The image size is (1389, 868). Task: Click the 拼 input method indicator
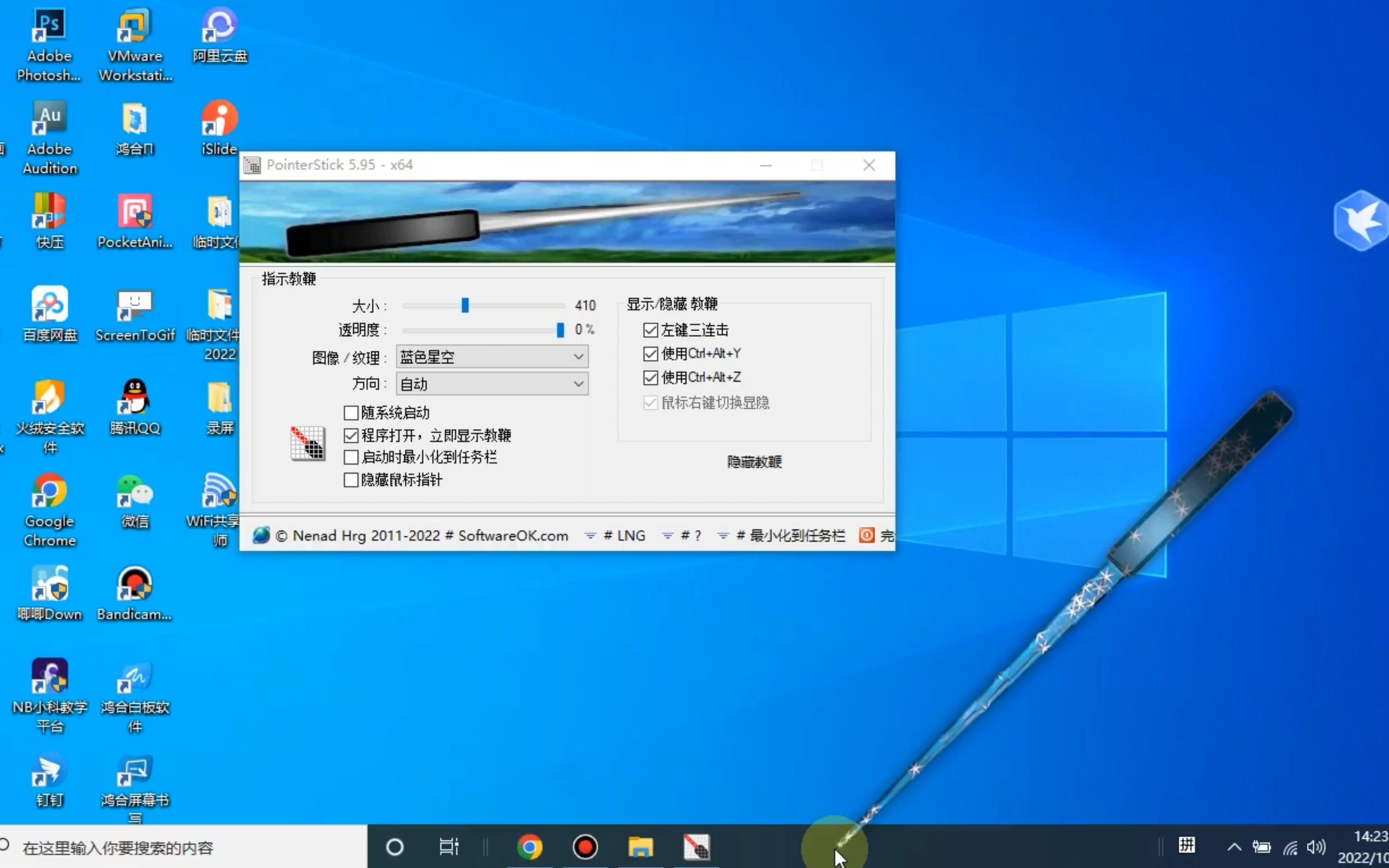tap(1187, 845)
